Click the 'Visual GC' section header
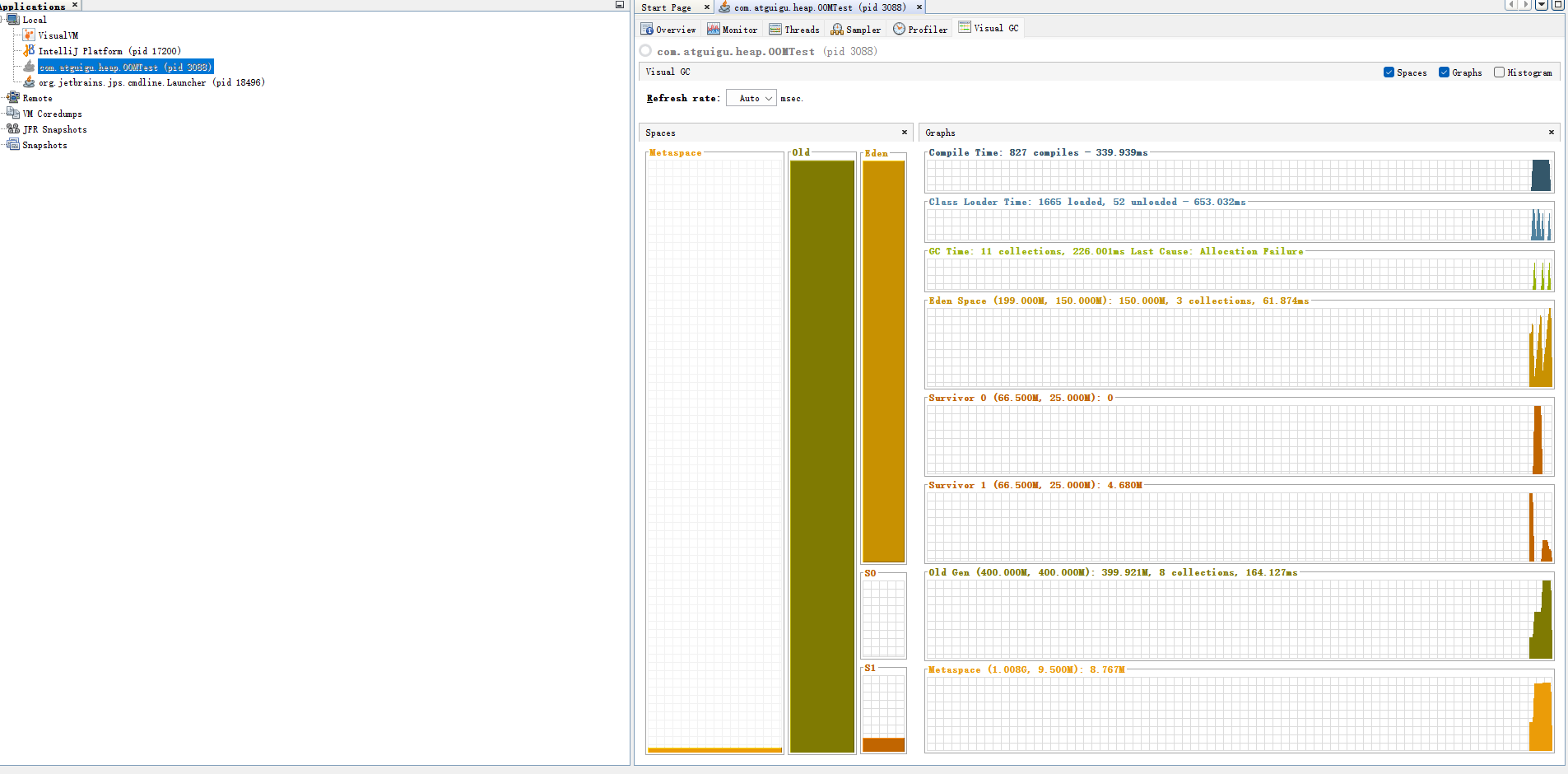 point(668,72)
